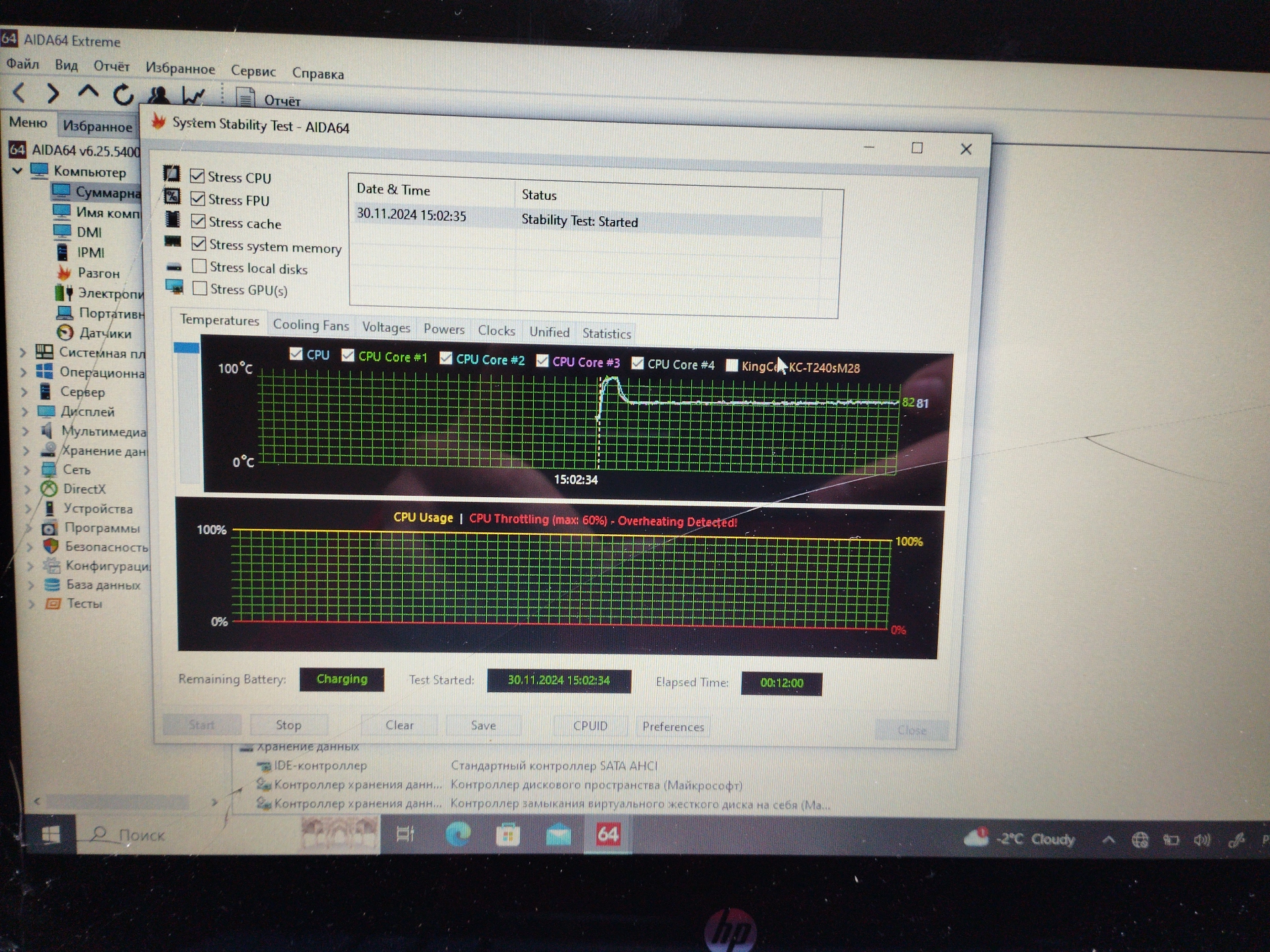The height and width of the screenshot is (952, 1270).
Task: Open the Файл menu
Action: pos(22,64)
